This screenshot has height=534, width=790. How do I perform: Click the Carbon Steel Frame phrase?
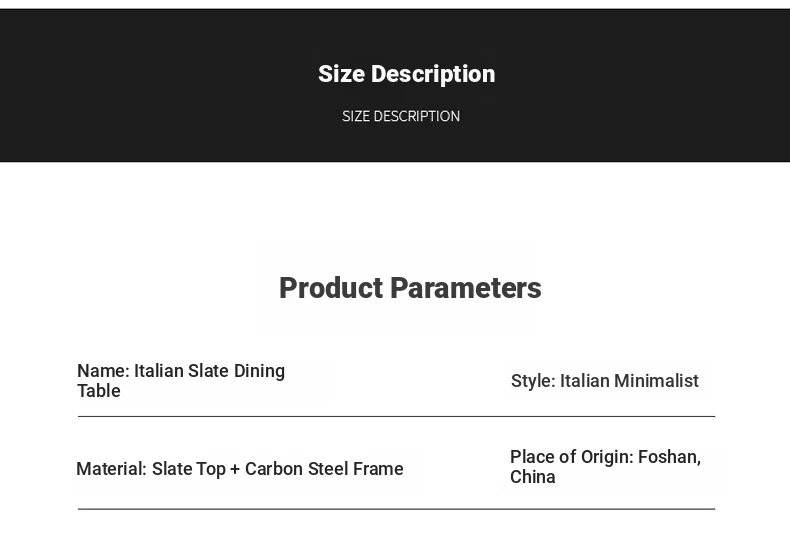[x=324, y=469]
